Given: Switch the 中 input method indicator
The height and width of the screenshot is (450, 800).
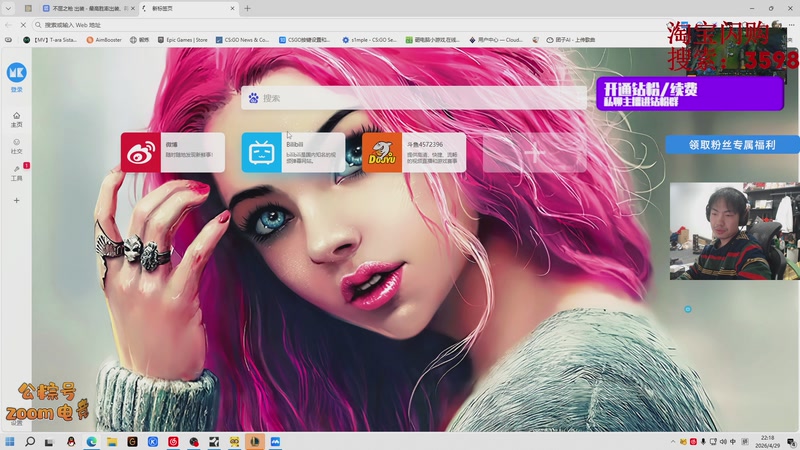Looking at the screenshot, I should click(x=733, y=442).
